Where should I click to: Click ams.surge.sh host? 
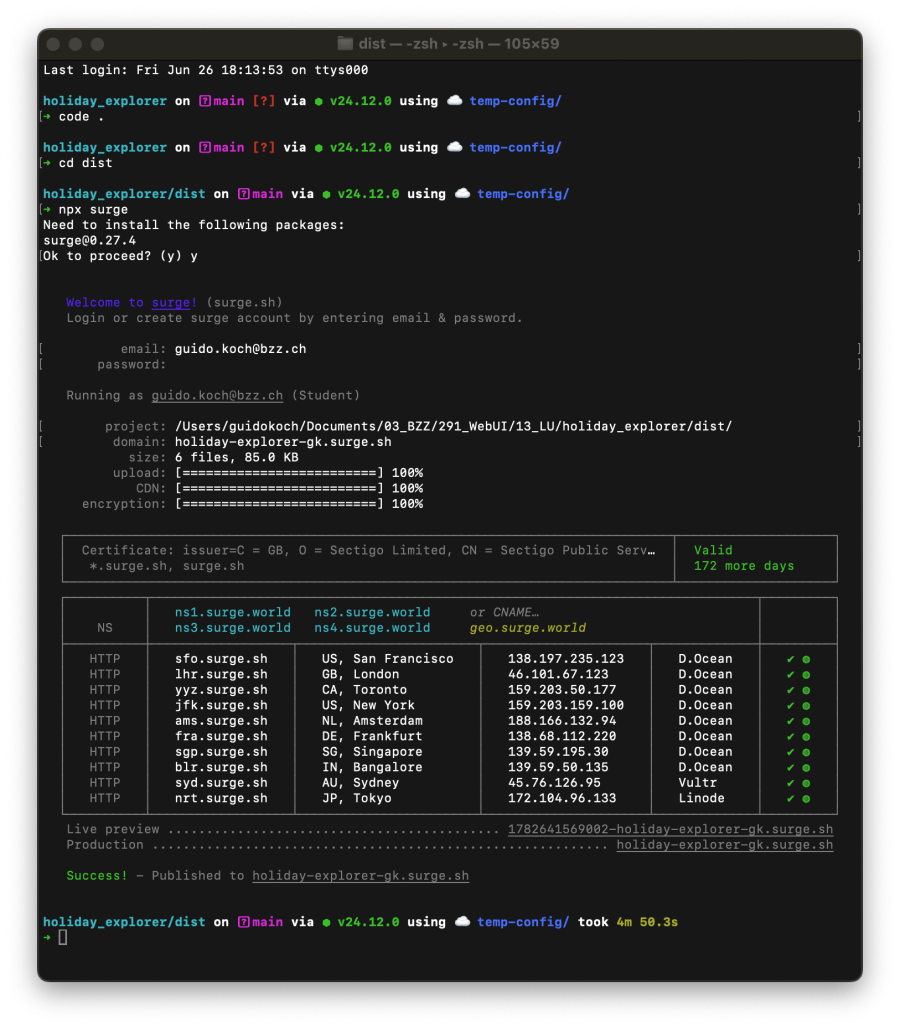tap(221, 721)
